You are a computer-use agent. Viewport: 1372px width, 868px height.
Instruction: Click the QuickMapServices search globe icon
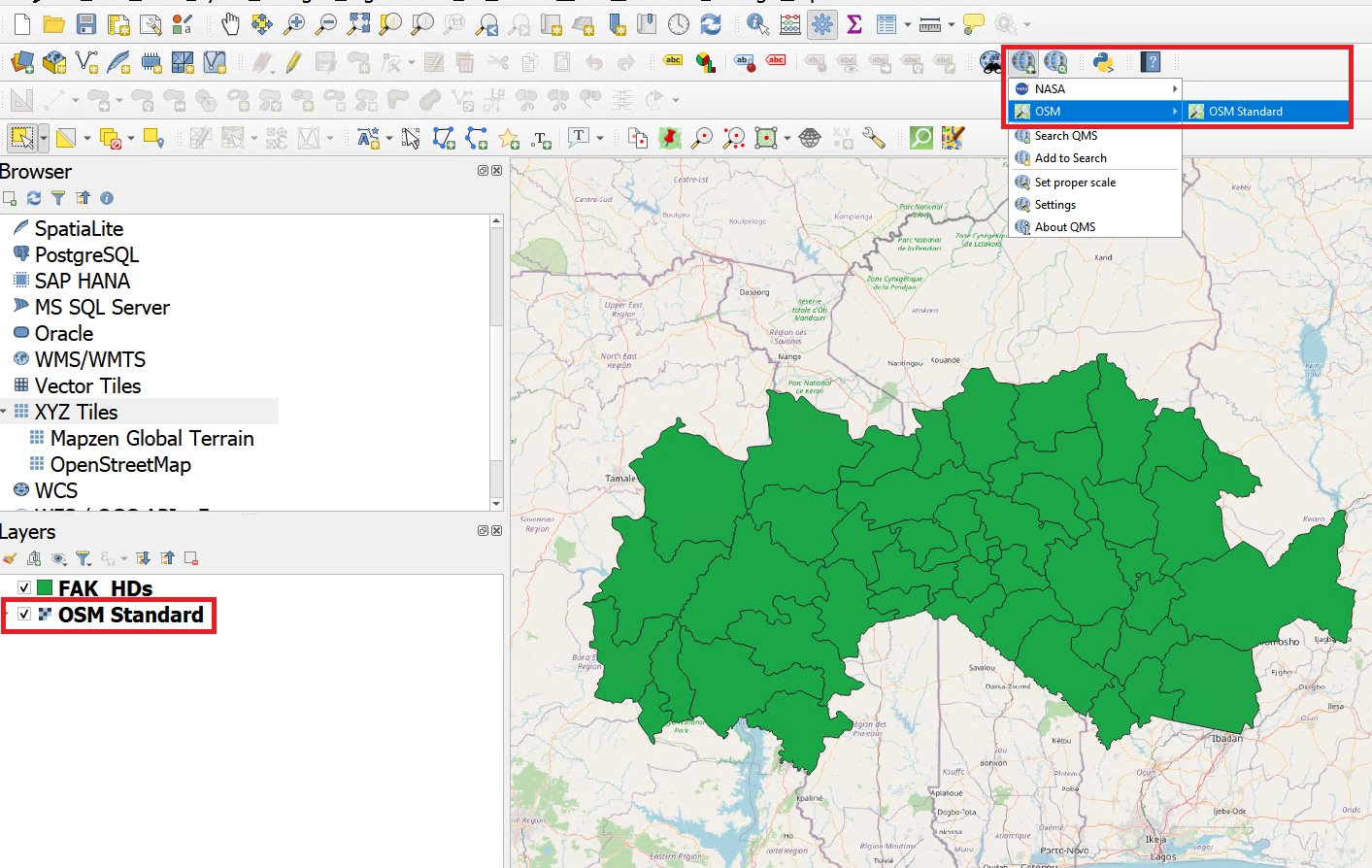coord(1055,62)
